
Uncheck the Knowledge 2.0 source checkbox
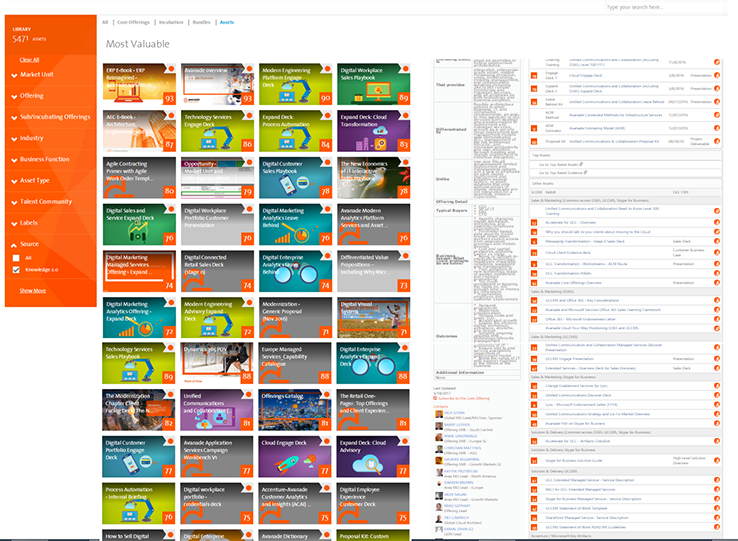(x=15, y=270)
